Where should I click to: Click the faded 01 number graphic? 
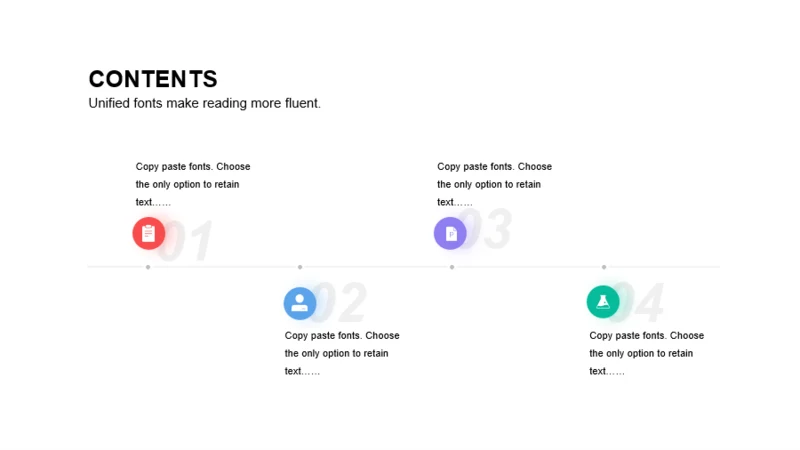pyautogui.click(x=188, y=241)
